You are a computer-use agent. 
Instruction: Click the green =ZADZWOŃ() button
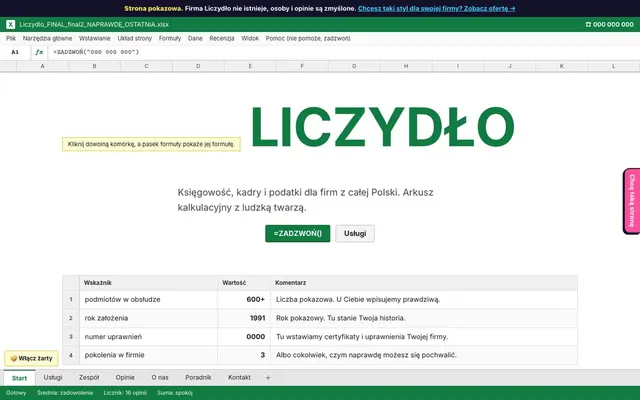tap(298, 233)
